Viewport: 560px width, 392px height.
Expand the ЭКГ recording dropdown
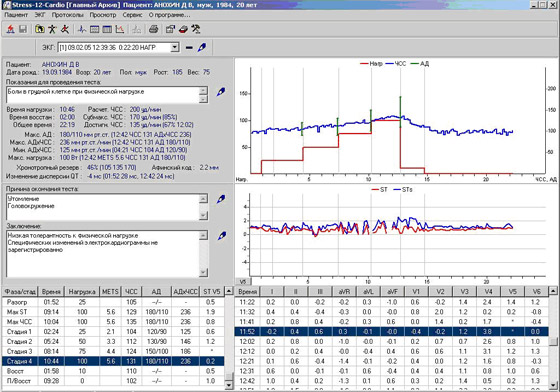[x=175, y=47]
